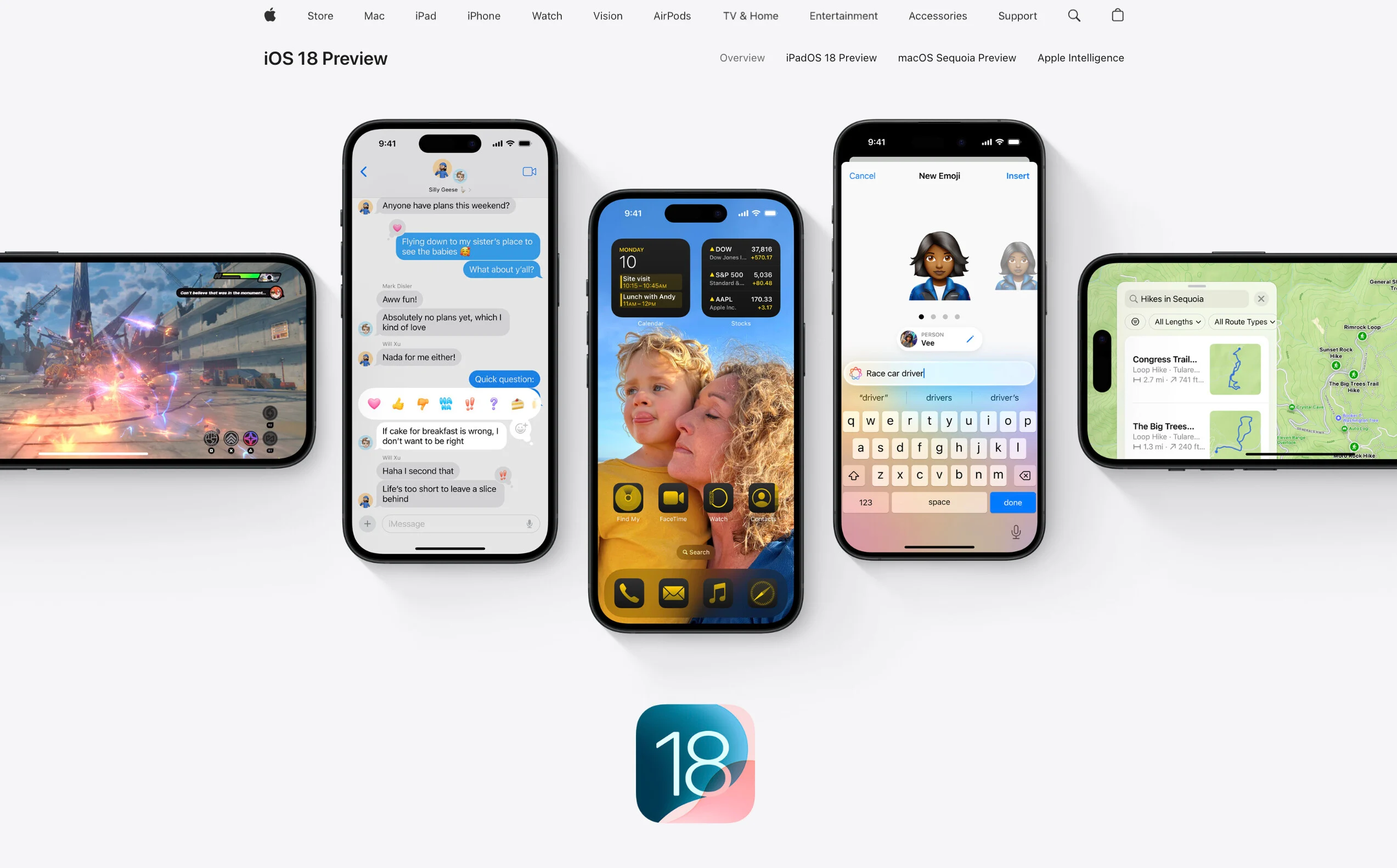Screen dimensions: 1397x868
Task: Click the Insert button for new emoji
Action: click(x=1018, y=176)
